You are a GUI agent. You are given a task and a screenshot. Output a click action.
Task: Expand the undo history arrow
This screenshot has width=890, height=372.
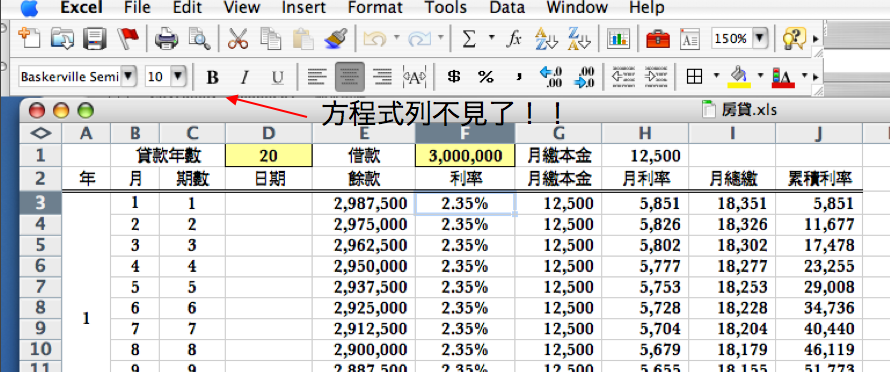click(x=396, y=38)
